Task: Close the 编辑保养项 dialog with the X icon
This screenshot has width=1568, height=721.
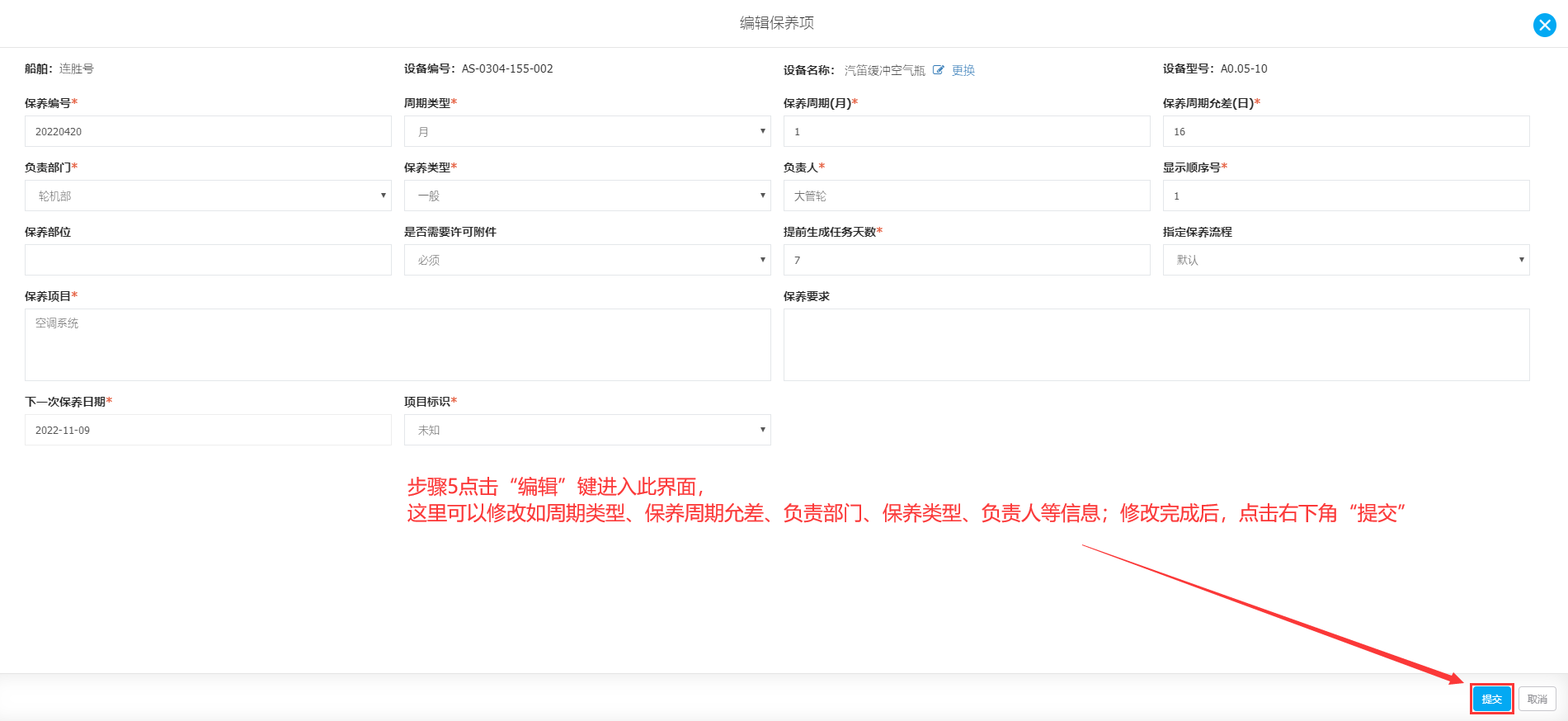Action: pyautogui.click(x=1544, y=26)
